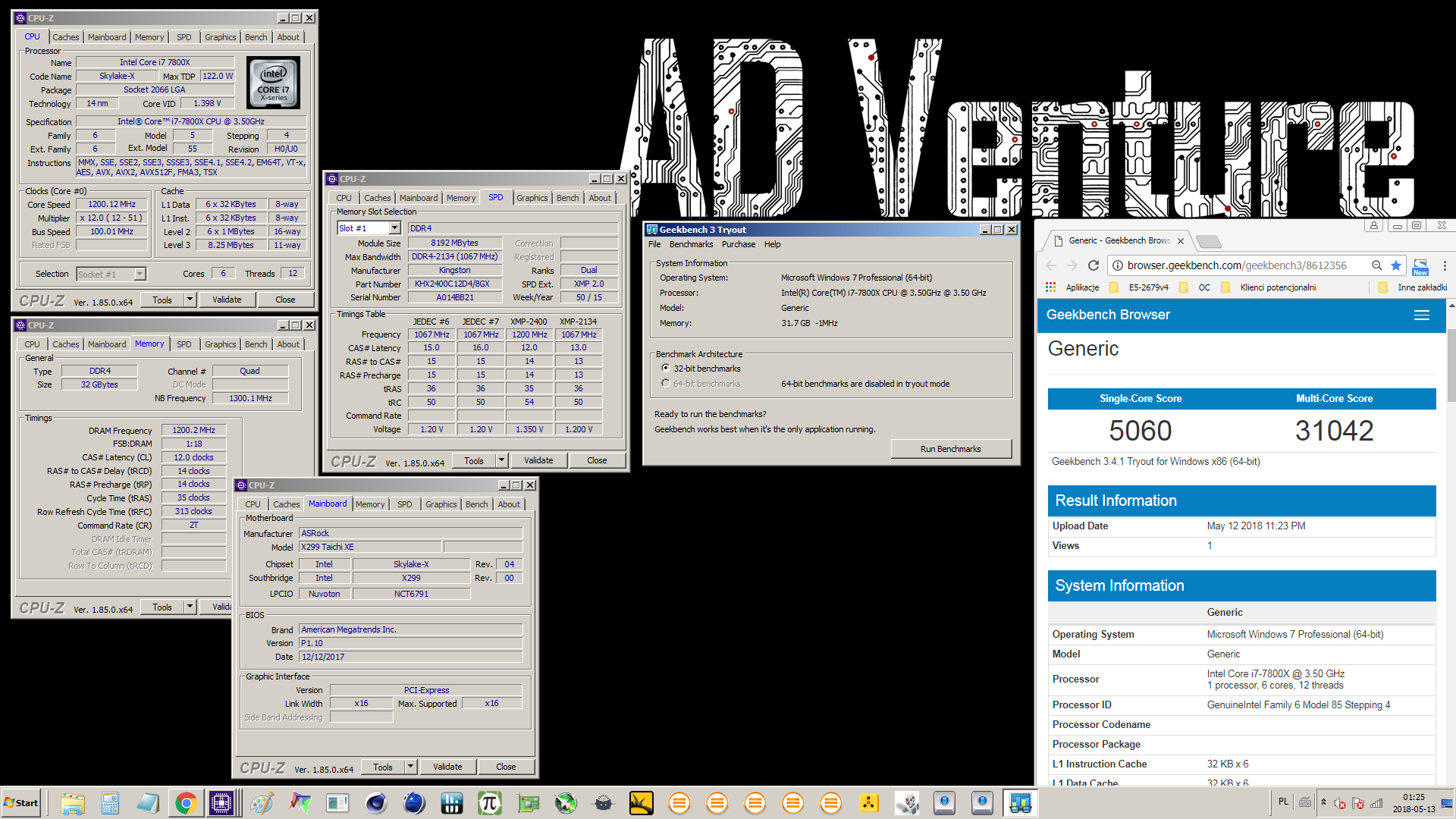Open the Klienci potencjonalni bookmark folder
The width and height of the screenshot is (1456, 819).
[x=1269, y=287]
